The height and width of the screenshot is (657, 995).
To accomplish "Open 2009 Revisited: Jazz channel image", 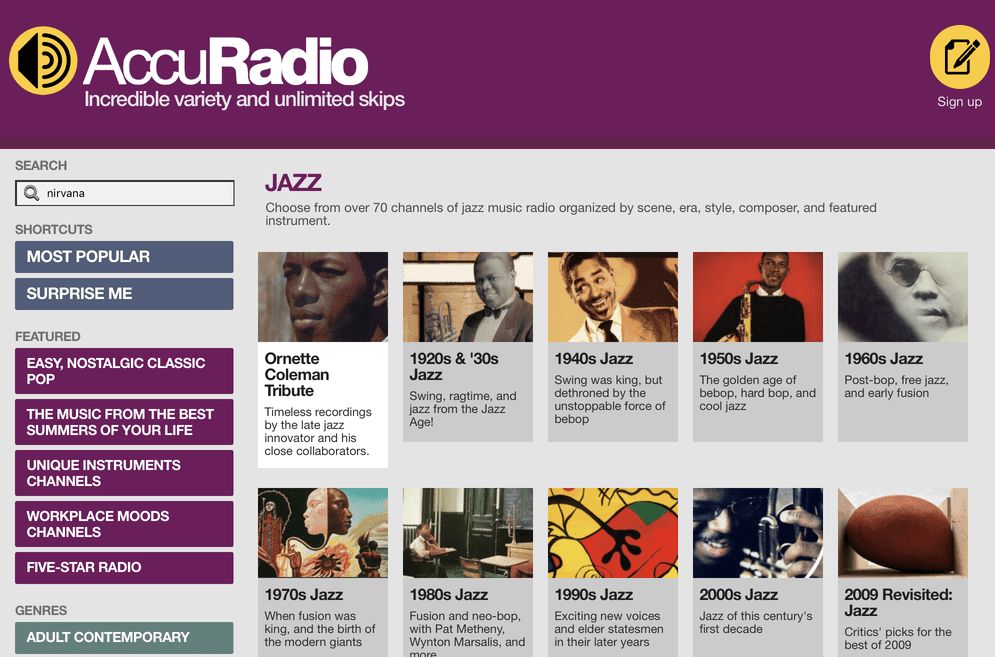I will tap(903, 533).
